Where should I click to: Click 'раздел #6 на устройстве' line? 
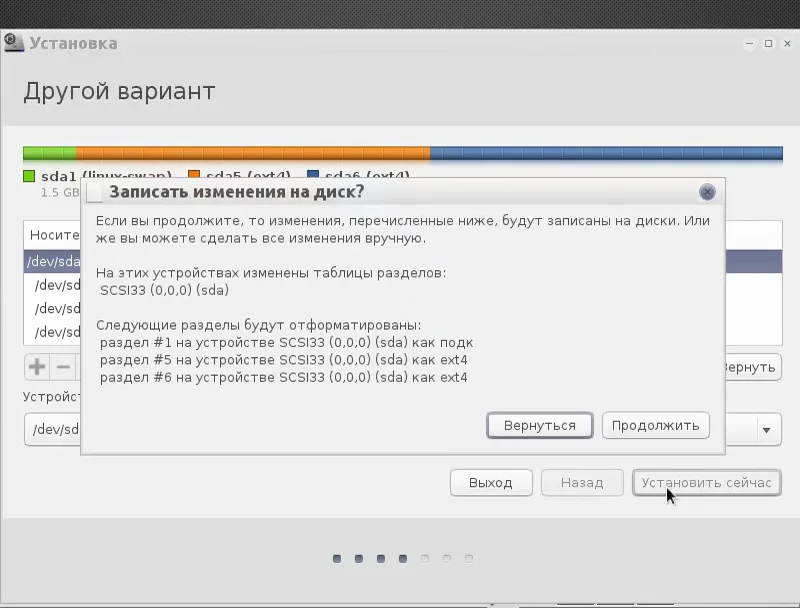283,377
